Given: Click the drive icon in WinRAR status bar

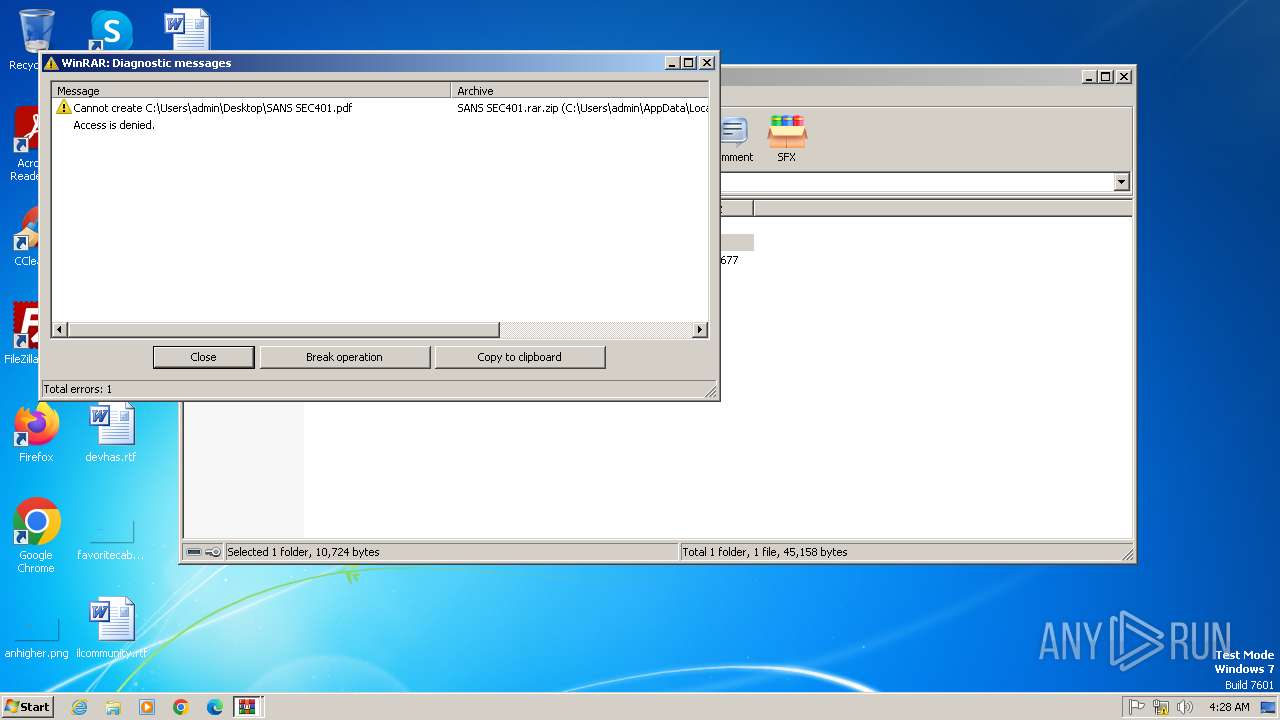Looking at the screenshot, I should tap(194, 552).
